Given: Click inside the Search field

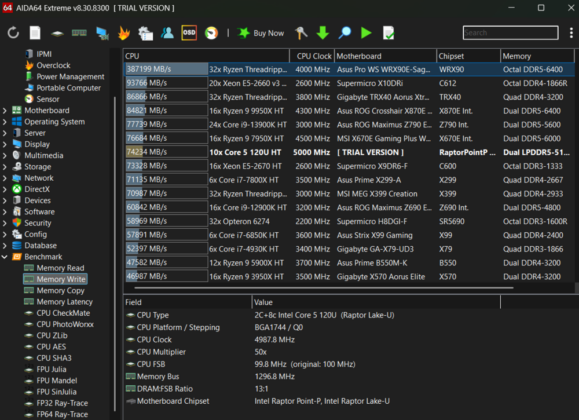Looking at the screenshot, I should 510,33.
